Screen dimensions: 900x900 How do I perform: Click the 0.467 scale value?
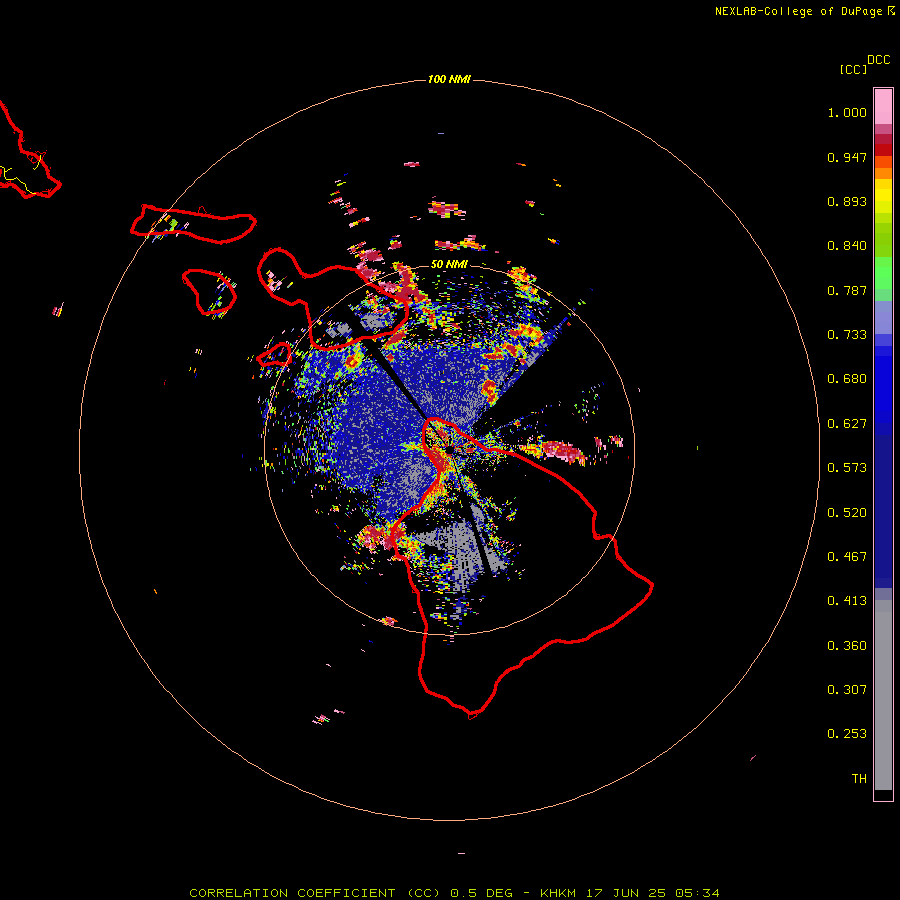(x=847, y=557)
